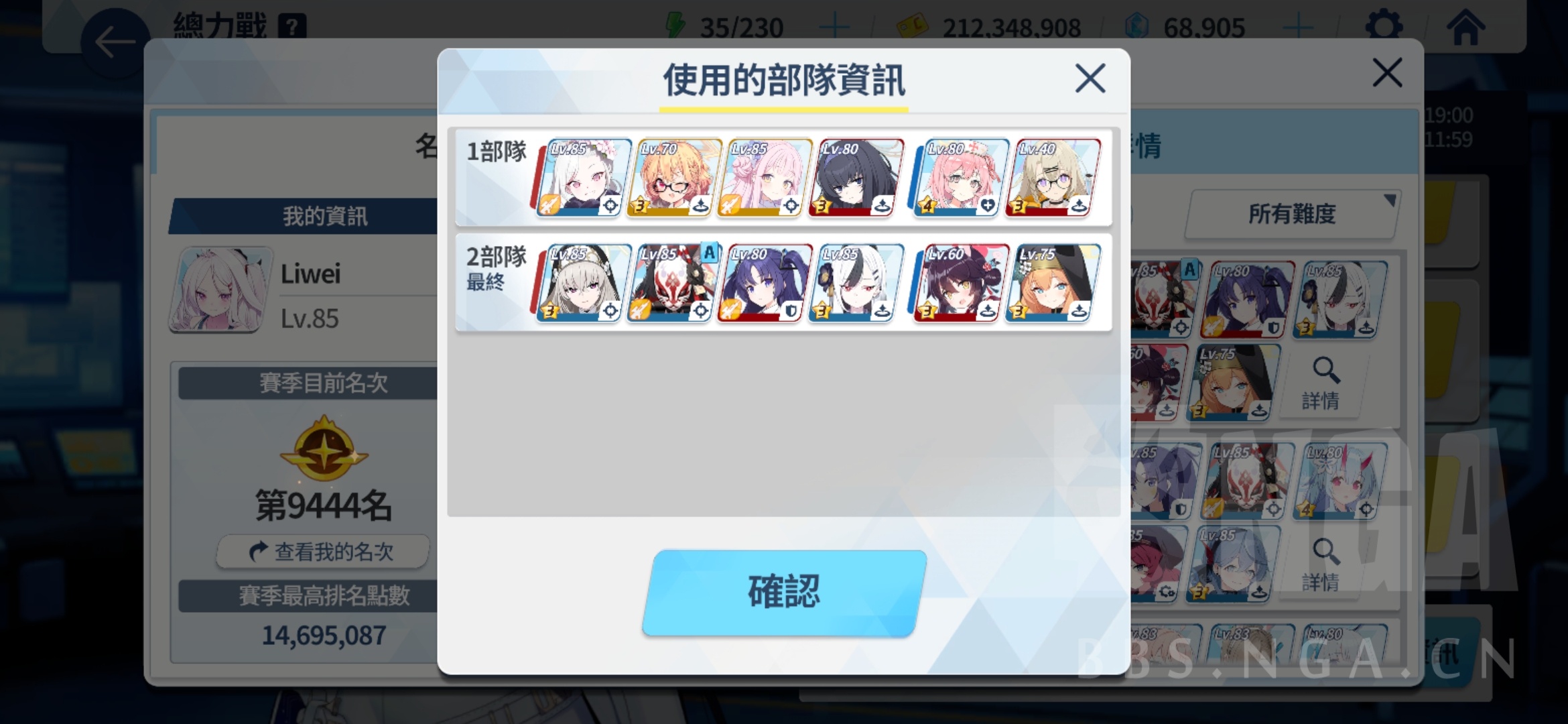Viewport: 1568px width, 724px height.
Task: Click 查看我的名次 view my rank button
Action: click(x=323, y=552)
